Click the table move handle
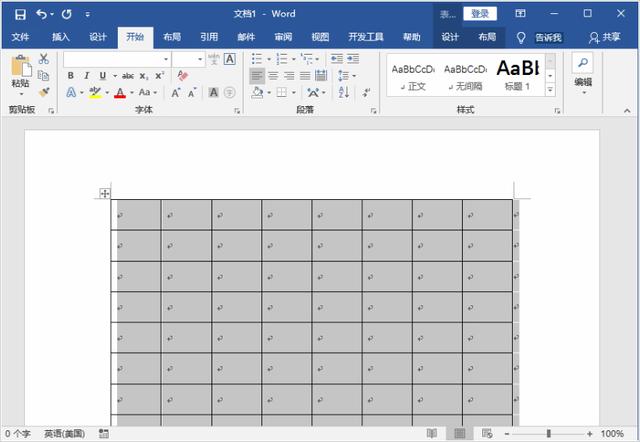The height and width of the screenshot is (442, 640). click(105, 193)
